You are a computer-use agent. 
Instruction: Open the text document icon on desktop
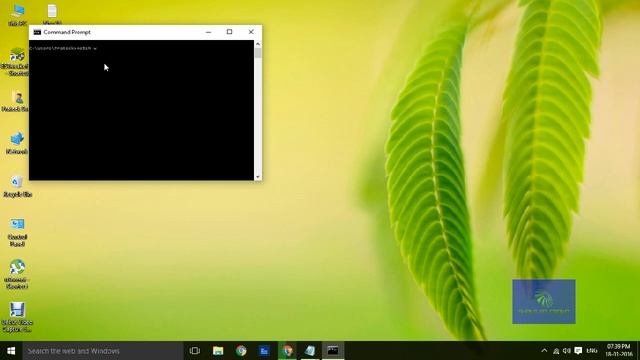tap(52, 13)
